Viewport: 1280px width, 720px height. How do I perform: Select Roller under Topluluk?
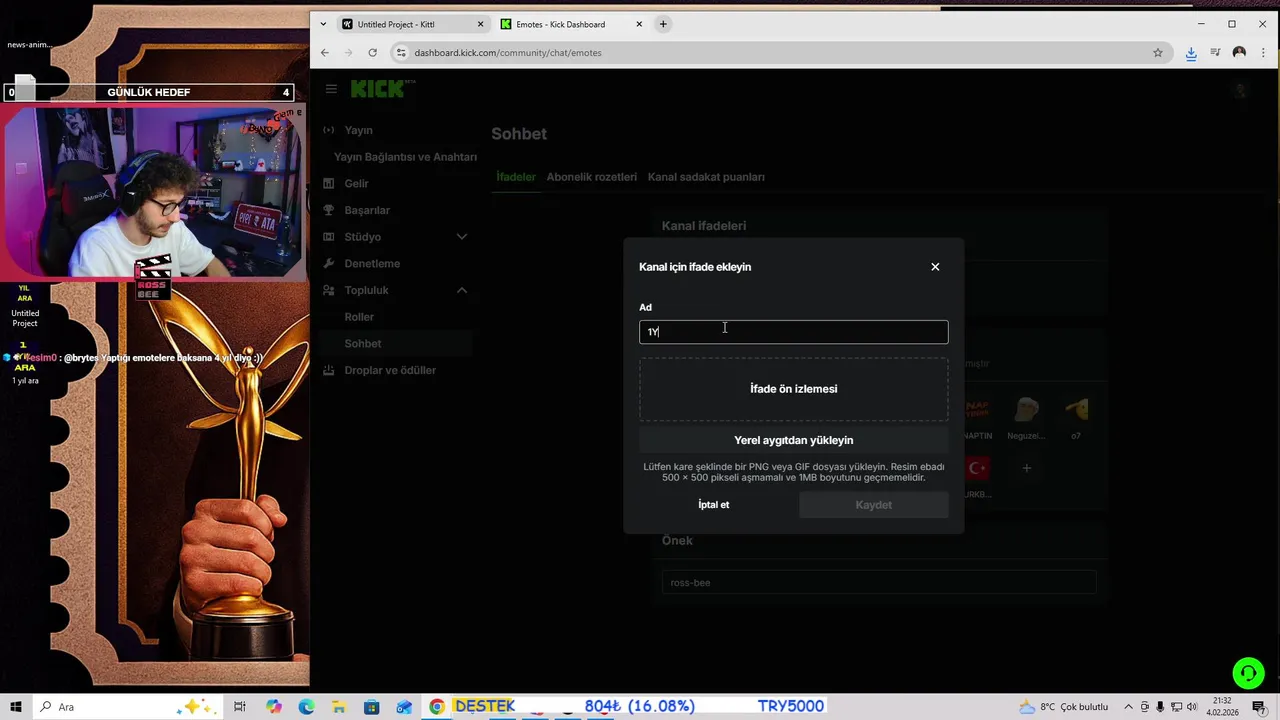coord(359,317)
